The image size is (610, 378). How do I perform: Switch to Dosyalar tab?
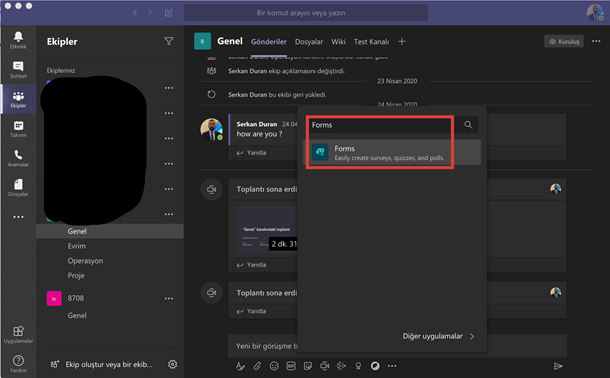coord(309,42)
